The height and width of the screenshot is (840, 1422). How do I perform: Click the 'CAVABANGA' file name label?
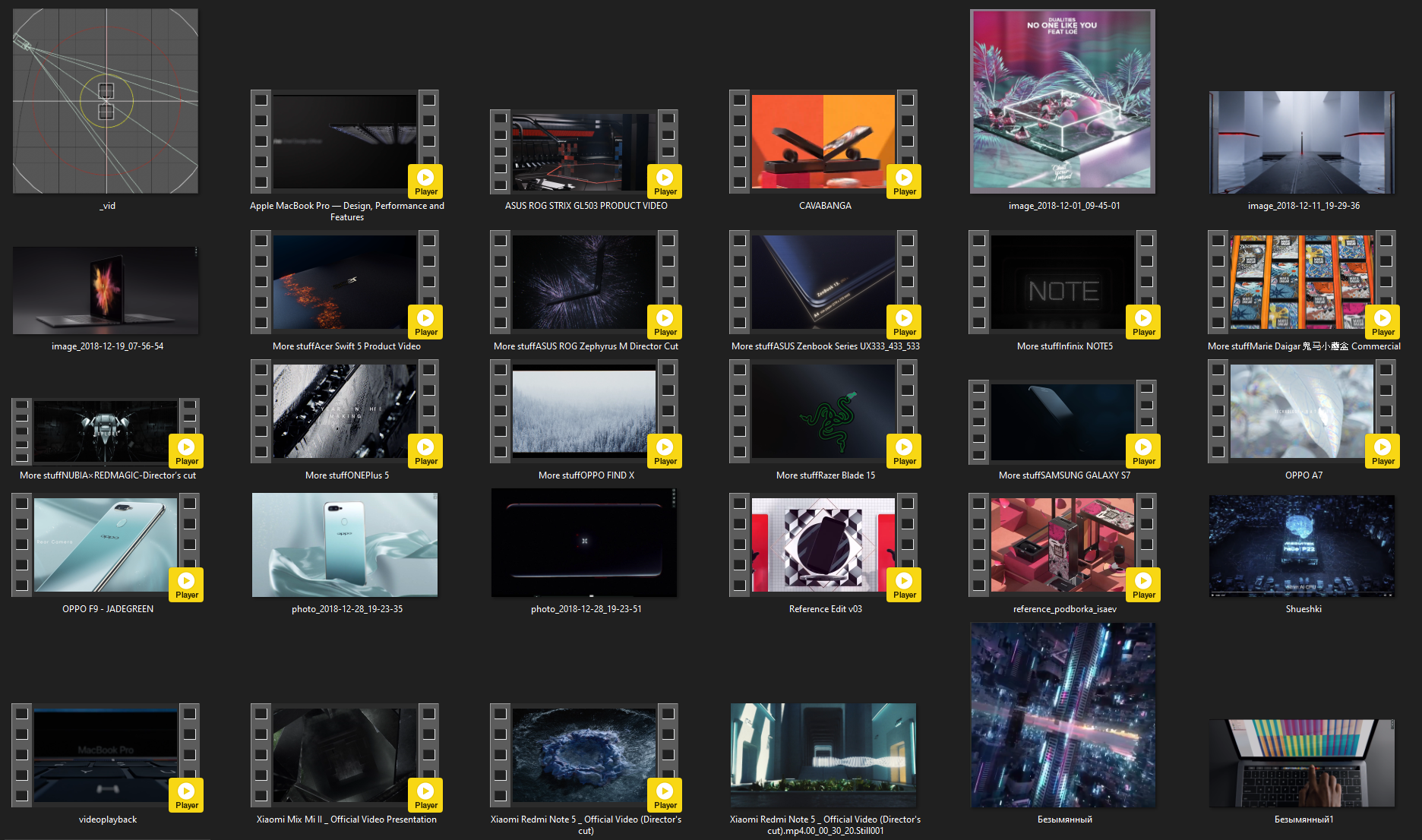pos(825,206)
